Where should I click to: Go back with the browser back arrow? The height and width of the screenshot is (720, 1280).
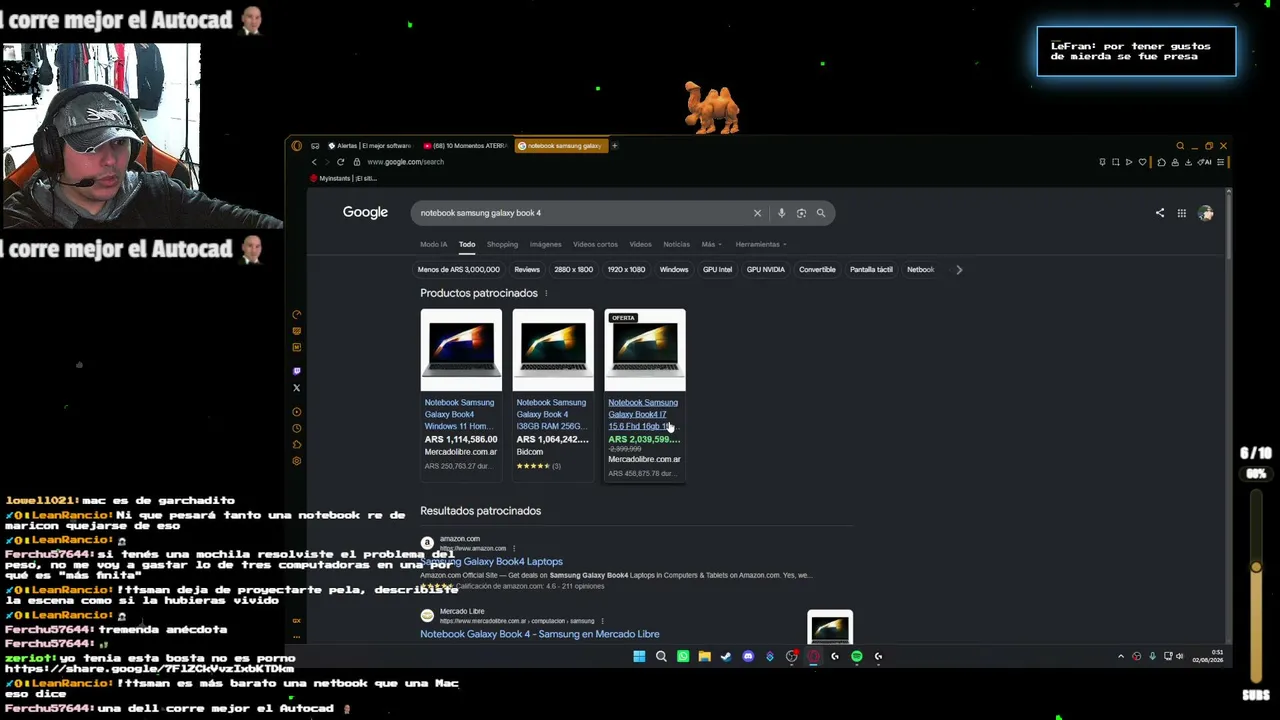tap(314, 162)
